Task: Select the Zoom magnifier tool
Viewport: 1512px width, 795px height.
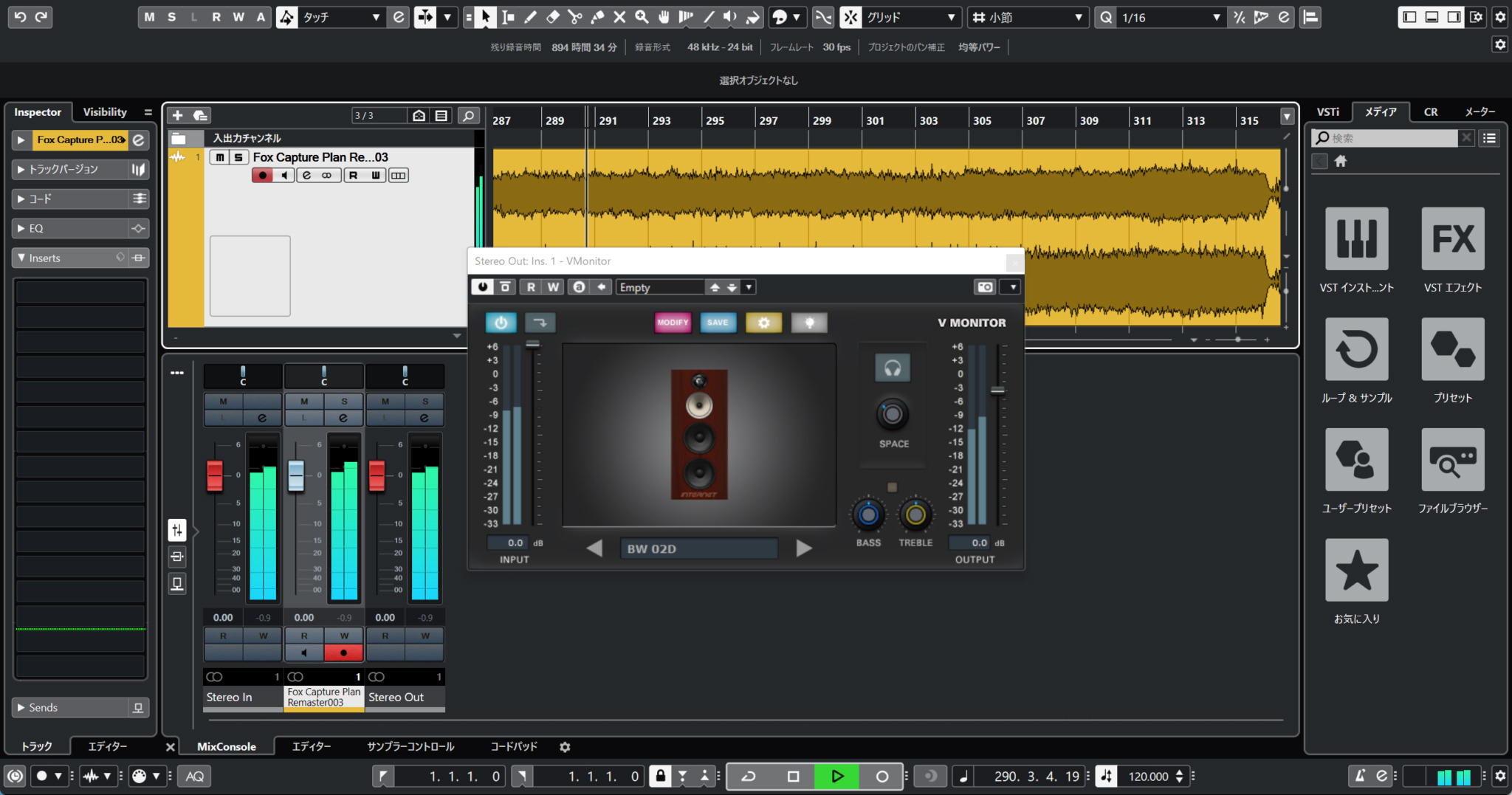Action: coord(642,17)
